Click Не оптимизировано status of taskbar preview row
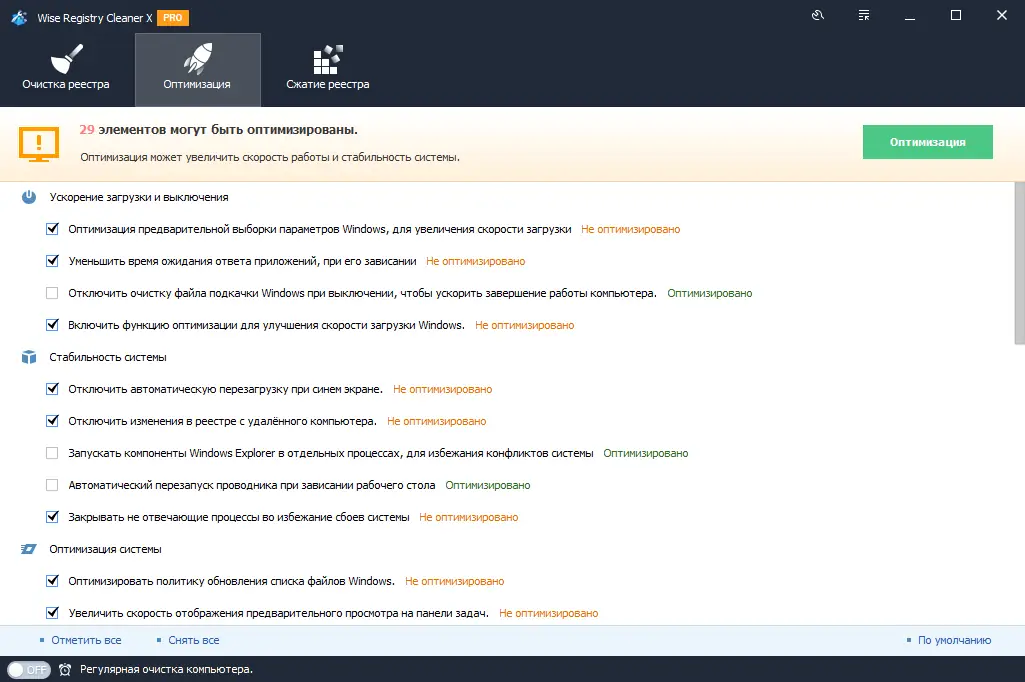Image resolution: width=1025 pixels, height=682 pixels. [x=548, y=613]
